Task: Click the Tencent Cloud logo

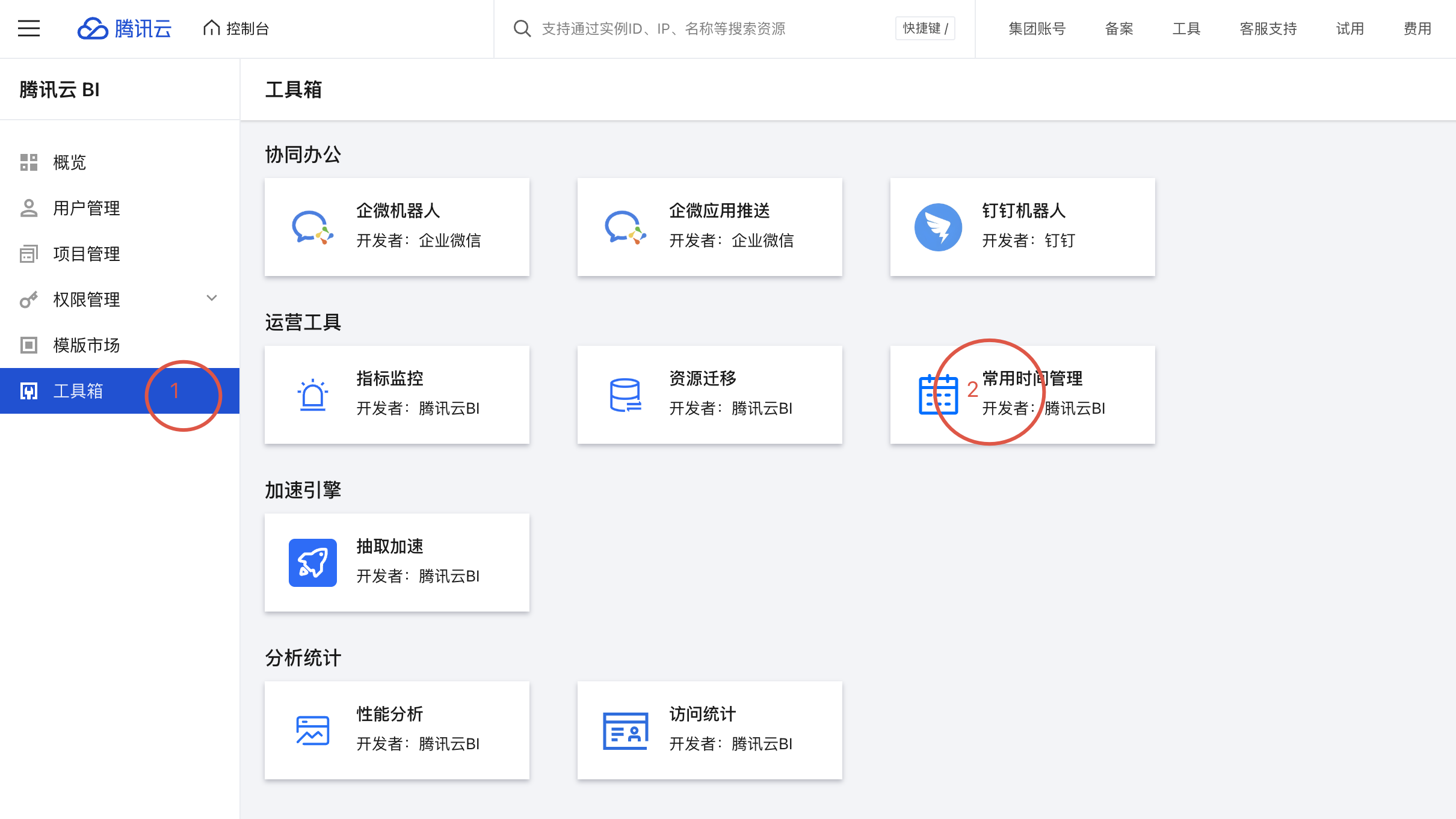Action: [x=125, y=28]
